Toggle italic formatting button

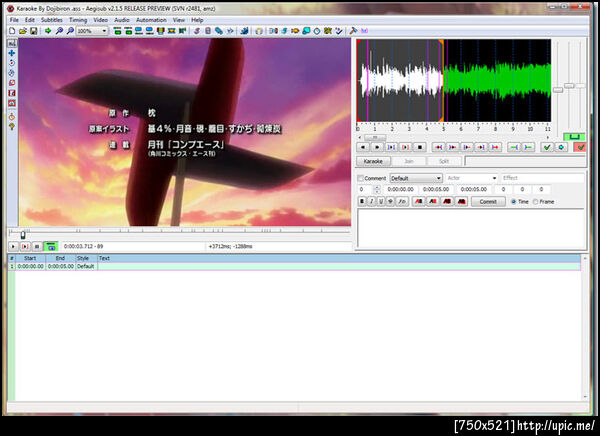[x=372, y=201]
